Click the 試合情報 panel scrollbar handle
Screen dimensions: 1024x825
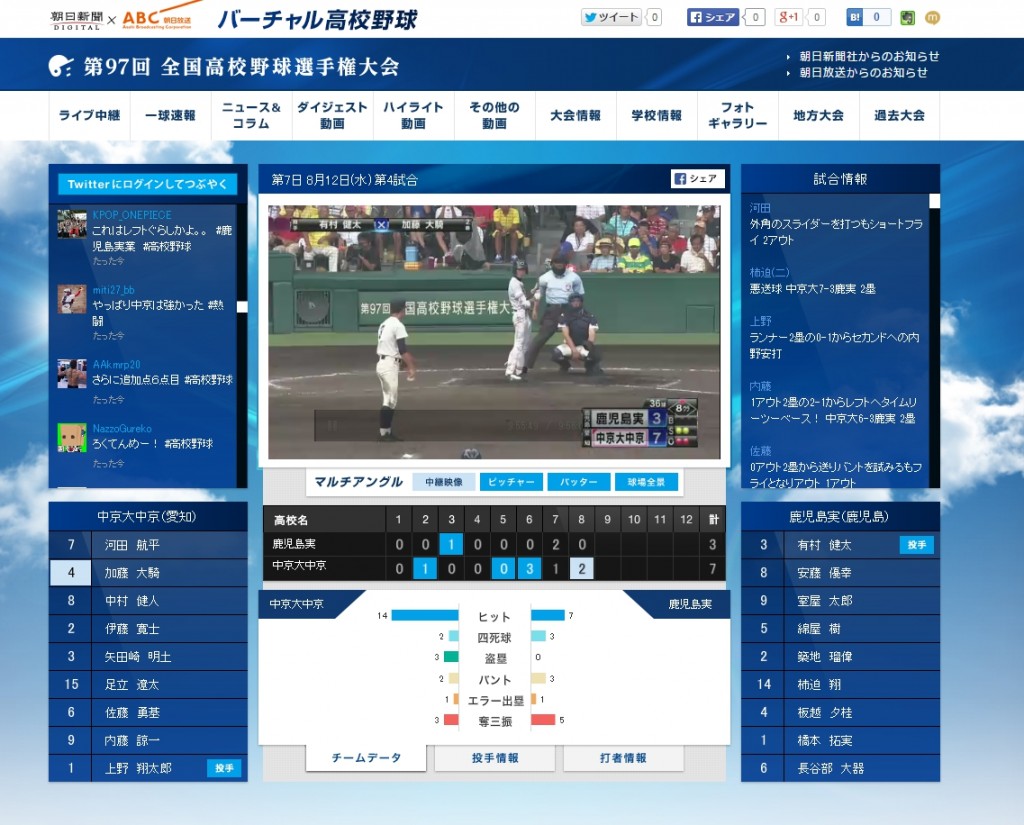click(x=935, y=201)
